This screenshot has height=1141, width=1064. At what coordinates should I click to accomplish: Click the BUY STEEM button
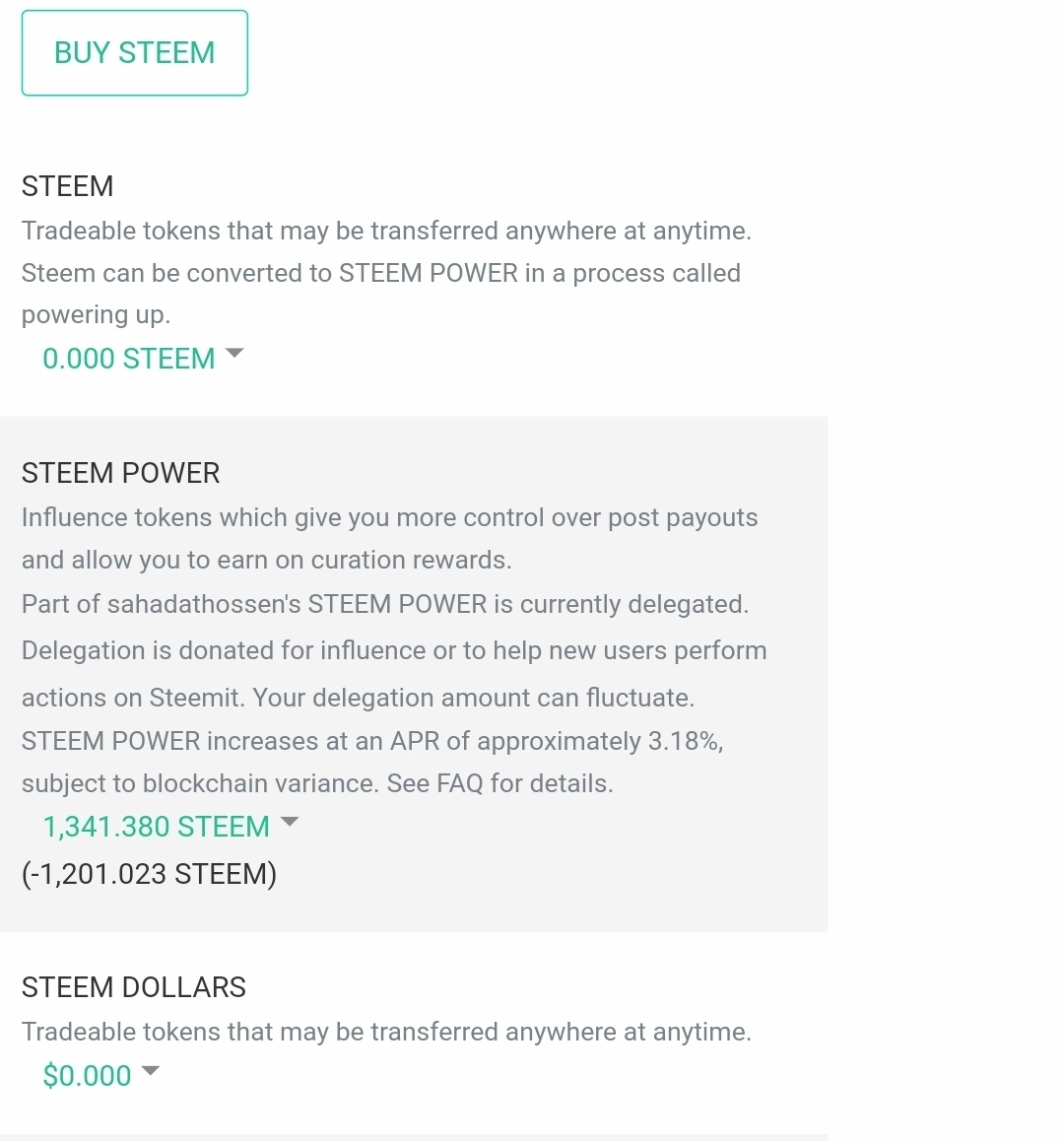135,52
